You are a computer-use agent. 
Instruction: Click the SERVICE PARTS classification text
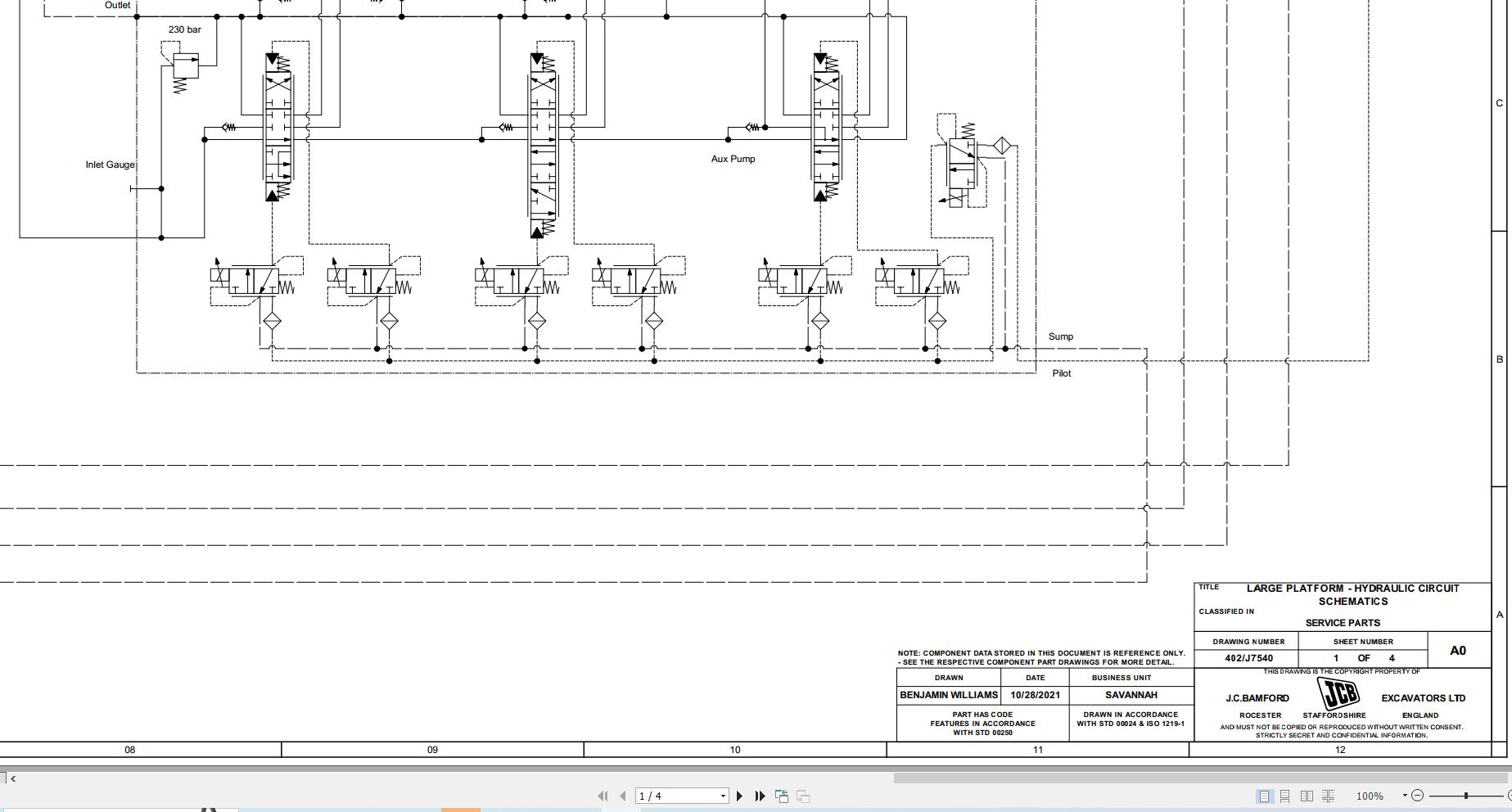[x=1343, y=623]
